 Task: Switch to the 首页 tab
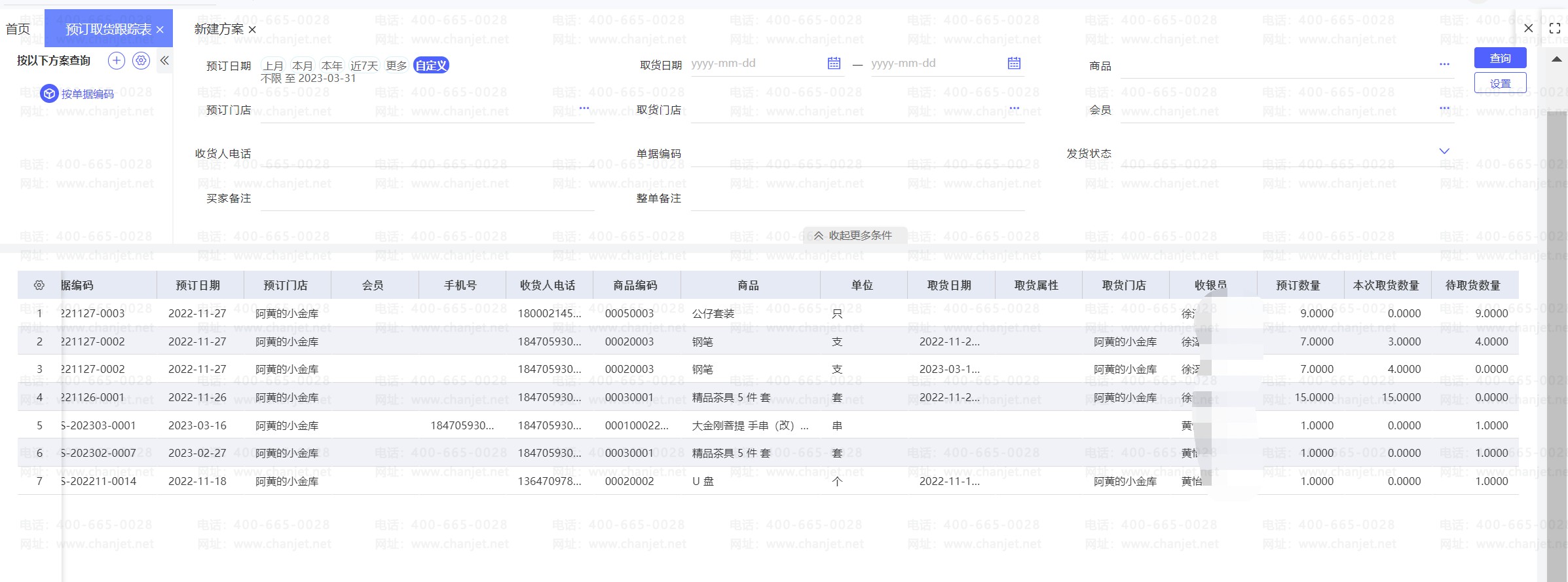pos(18,29)
